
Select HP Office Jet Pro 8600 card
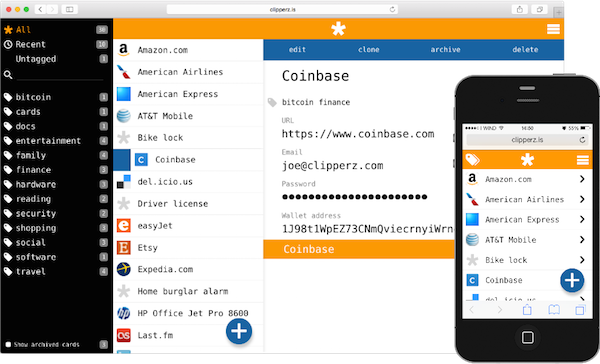188,313
